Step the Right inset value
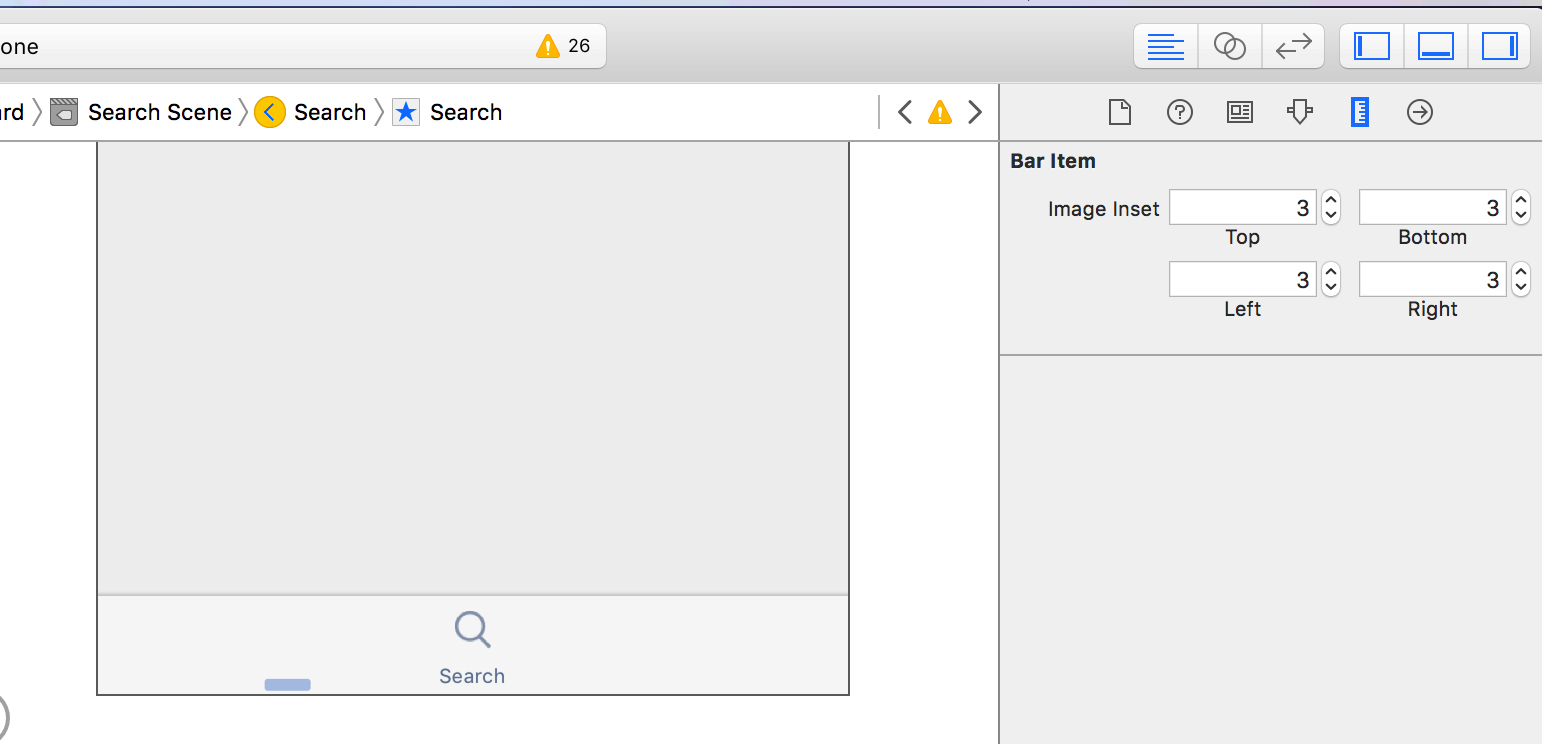The image size is (1542, 744). coord(1521,279)
